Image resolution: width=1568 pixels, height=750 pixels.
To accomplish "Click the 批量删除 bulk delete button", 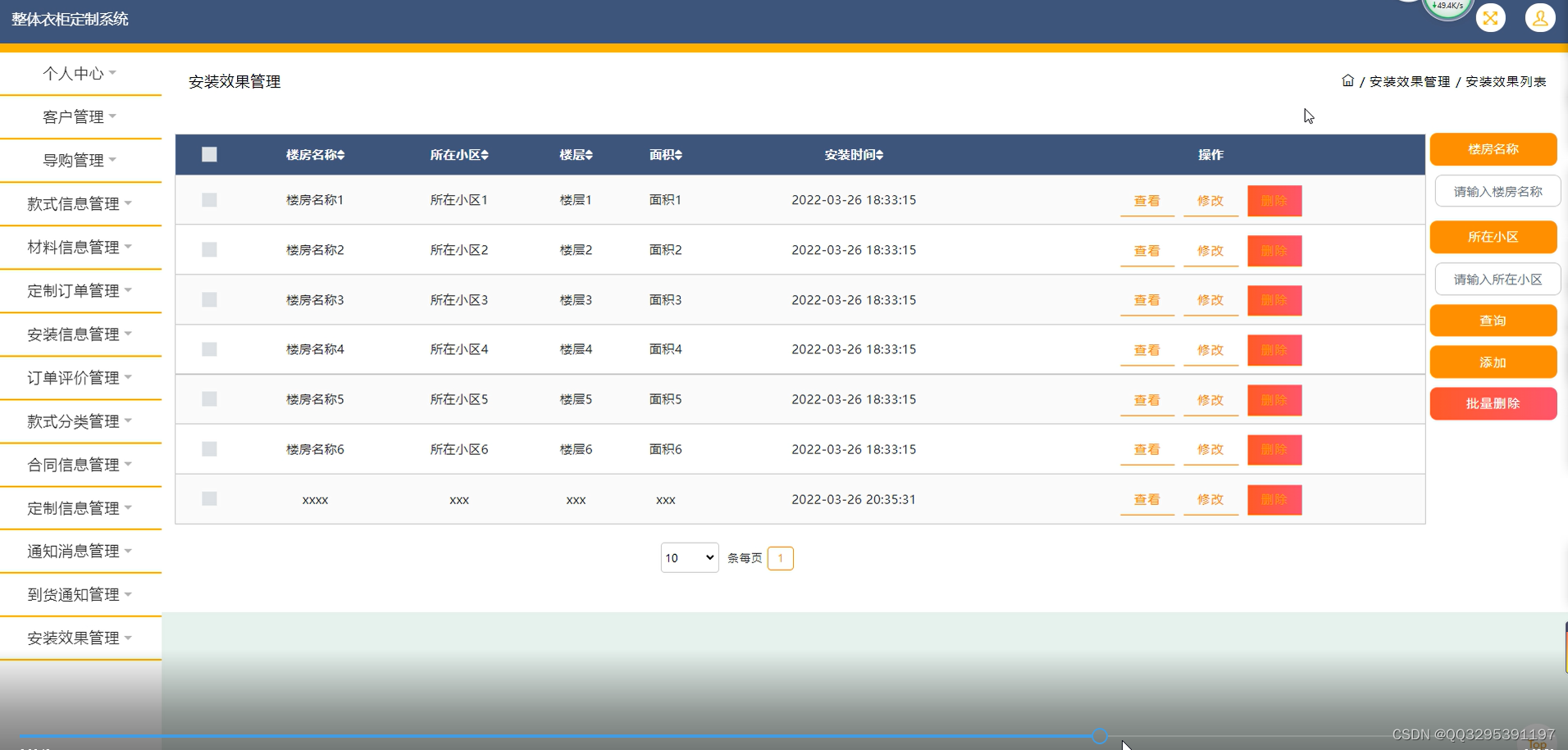I will [1493, 403].
